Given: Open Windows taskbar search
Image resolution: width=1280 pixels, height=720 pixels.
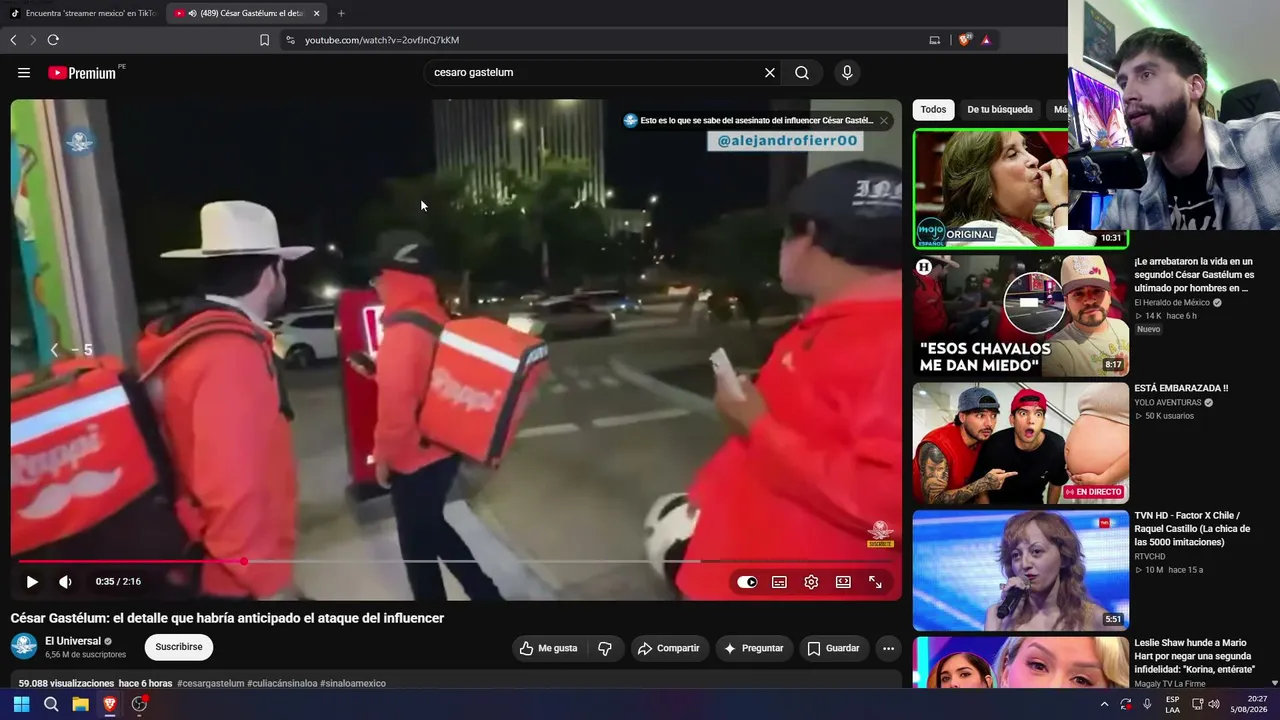Looking at the screenshot, I should tap(51, 704).
